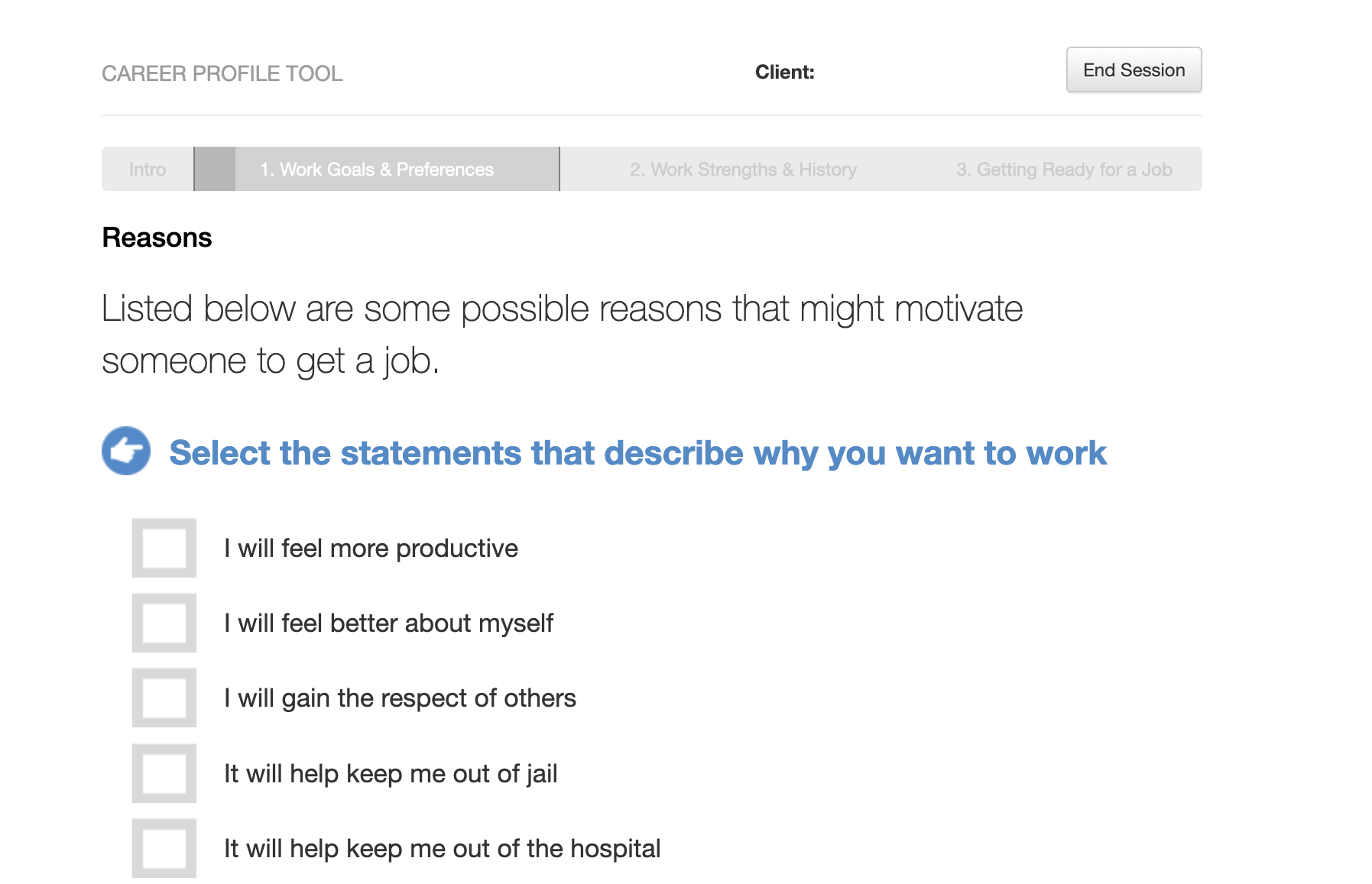End the current session
1372x884 pixels.
click(x=1134, y=70)
